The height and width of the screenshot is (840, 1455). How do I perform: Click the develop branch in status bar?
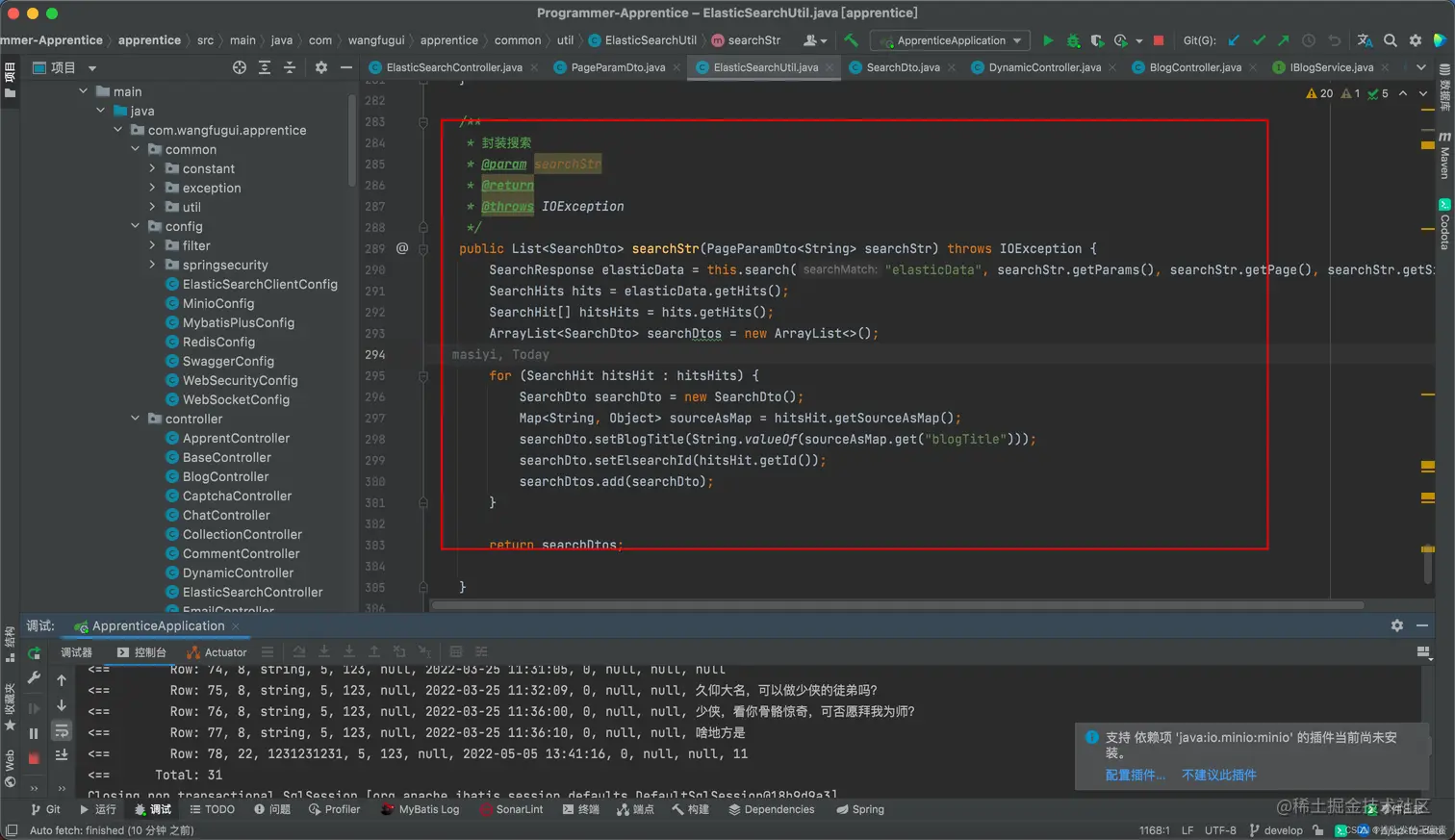point(1276,829)
